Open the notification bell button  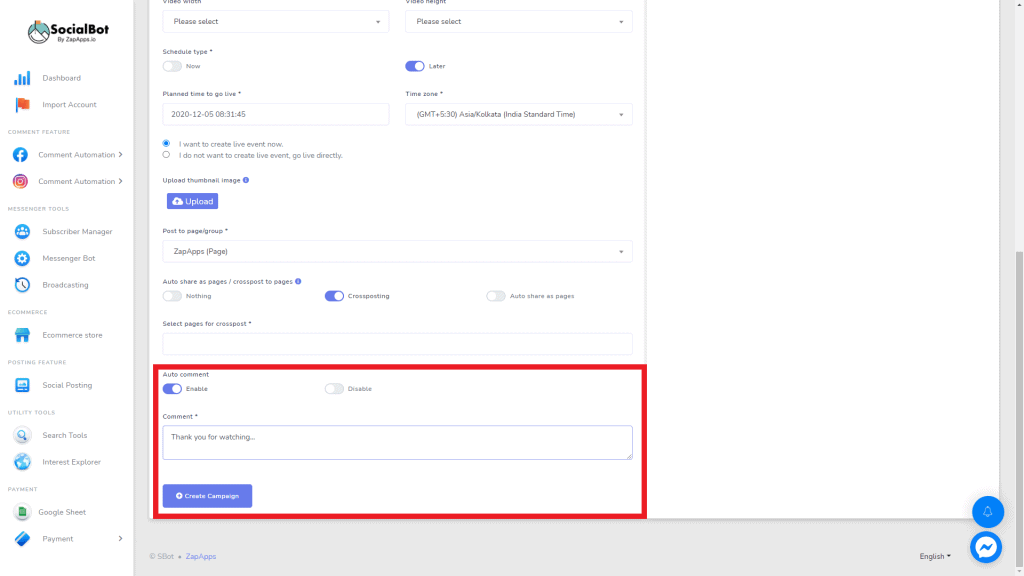pyautogui.click(x=987, y=512)
